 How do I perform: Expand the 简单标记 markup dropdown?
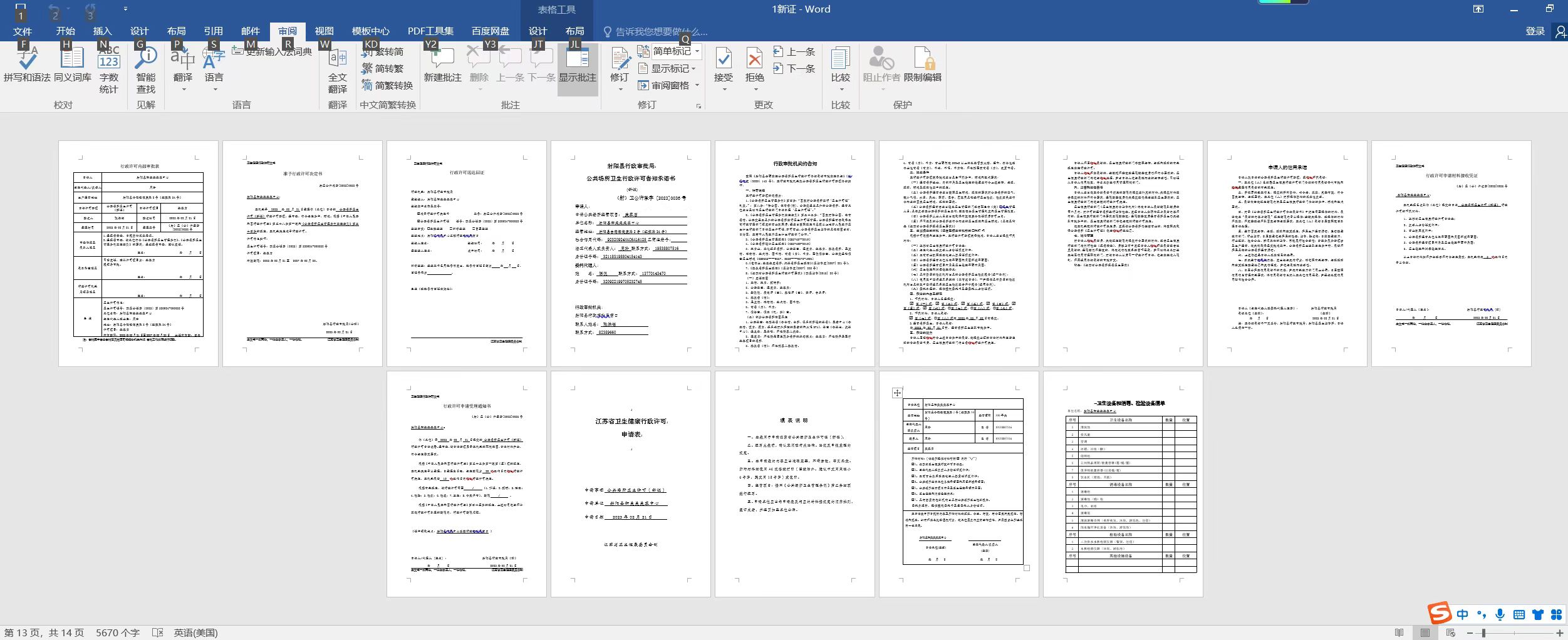[x=697, y=51]
